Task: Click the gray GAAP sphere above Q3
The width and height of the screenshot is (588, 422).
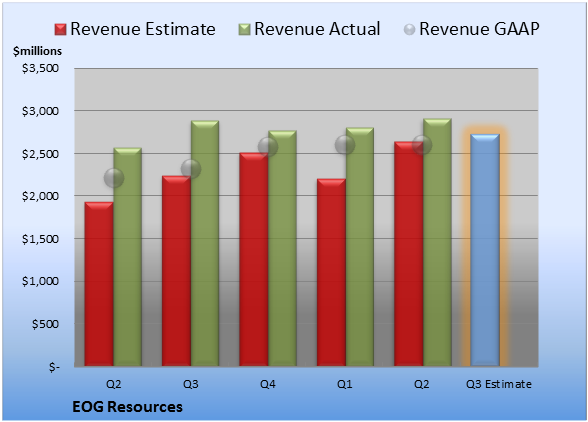Action: [191, 169]
